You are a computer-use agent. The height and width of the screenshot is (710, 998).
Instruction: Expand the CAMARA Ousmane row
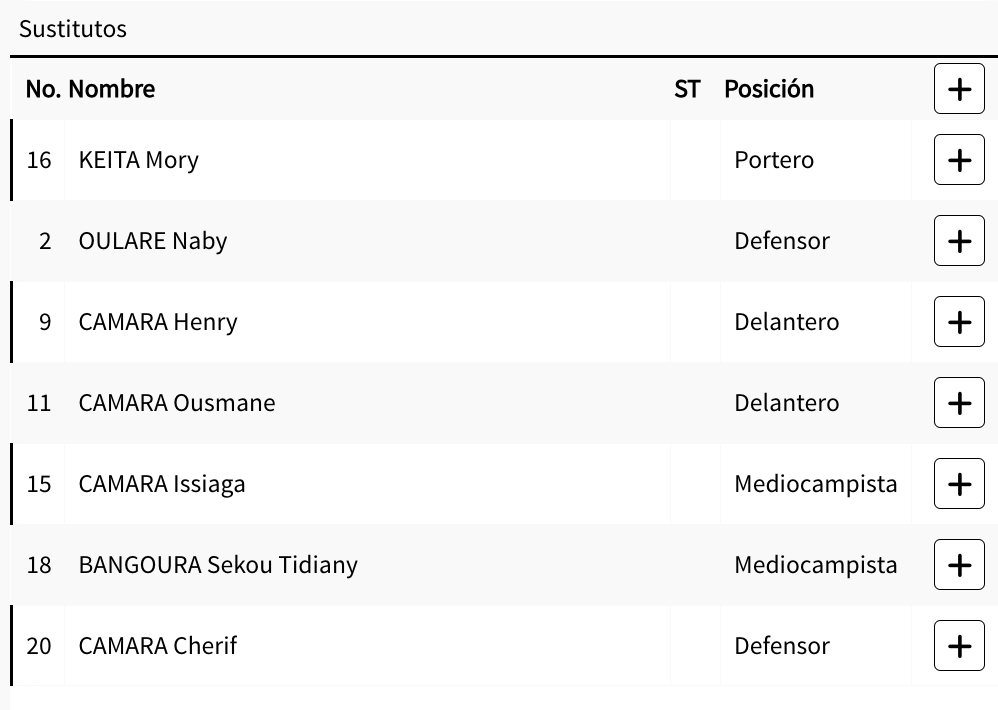tap(959, 403)
